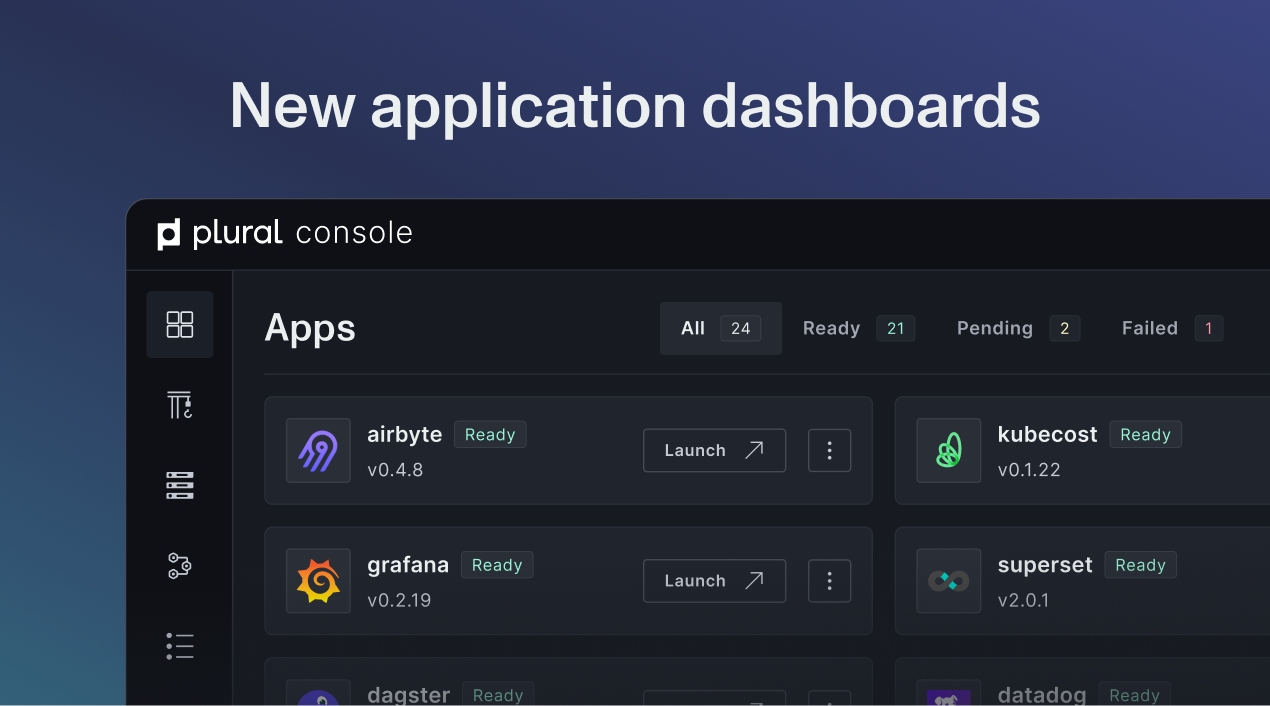Click the dagster app name
This screenshot has height=706, width=1270.
pos(408,694)
